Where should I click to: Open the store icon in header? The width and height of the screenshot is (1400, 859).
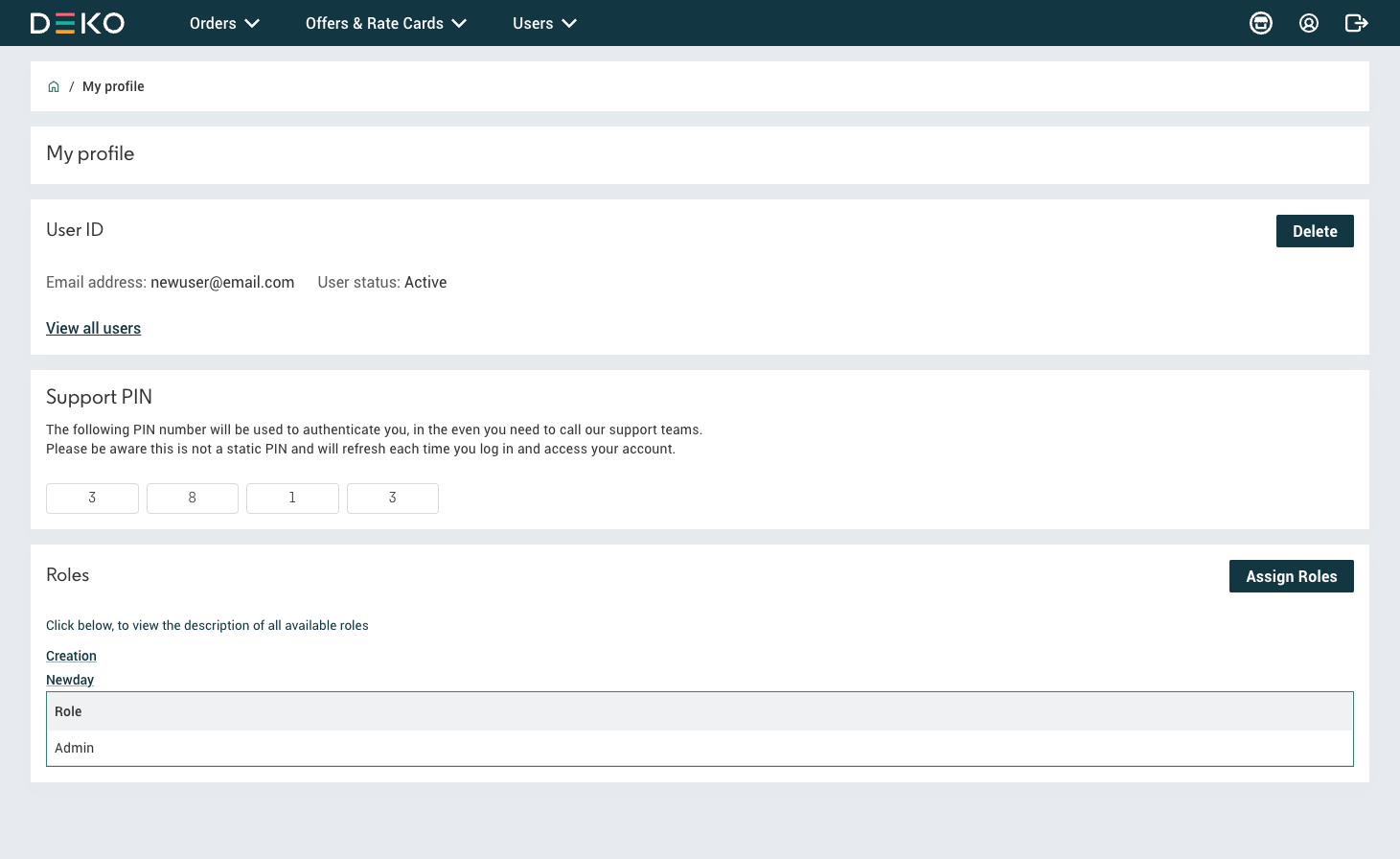[x=1261, y=23]
